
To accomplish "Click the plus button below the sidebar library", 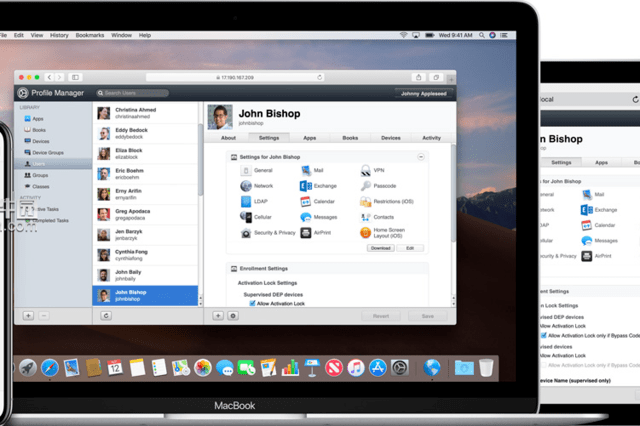I will pyautogui.click(x=28, y=315).
